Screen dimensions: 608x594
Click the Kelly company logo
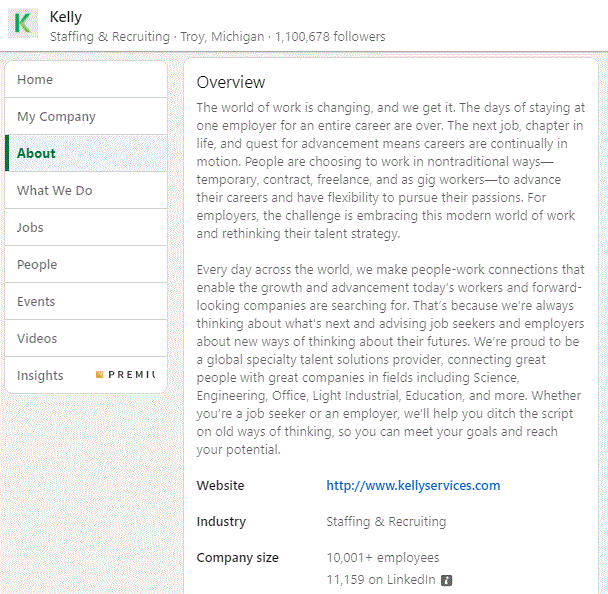(x=23, y=24)
